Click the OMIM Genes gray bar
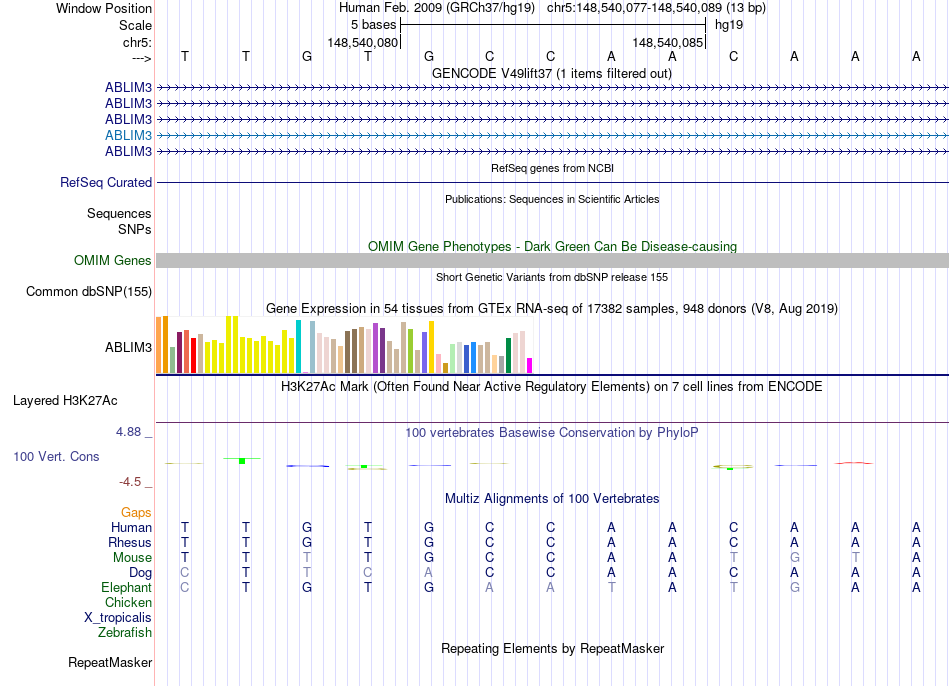 (552, 261)
